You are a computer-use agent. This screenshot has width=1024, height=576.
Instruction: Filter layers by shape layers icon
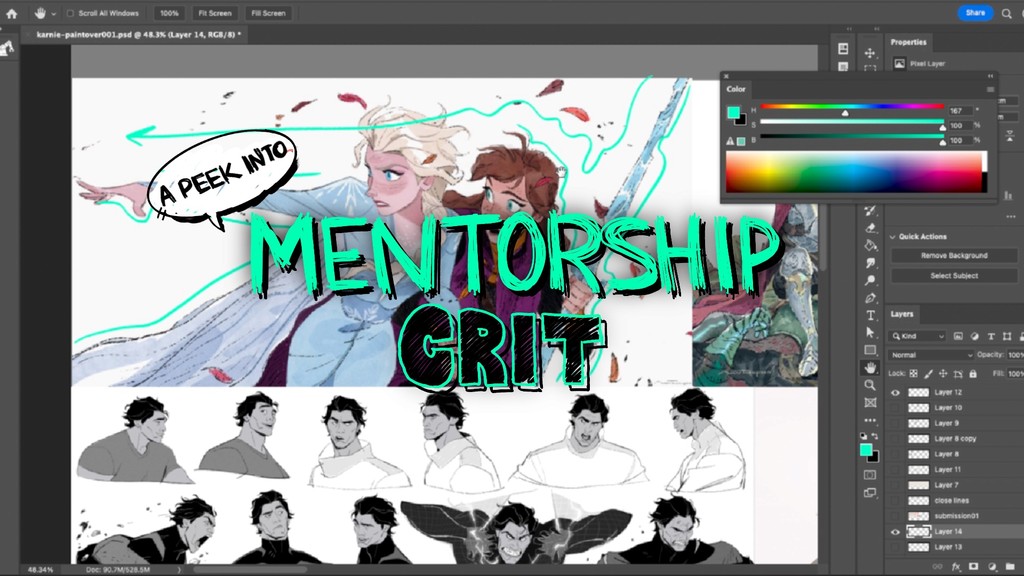coord(1007,336)
